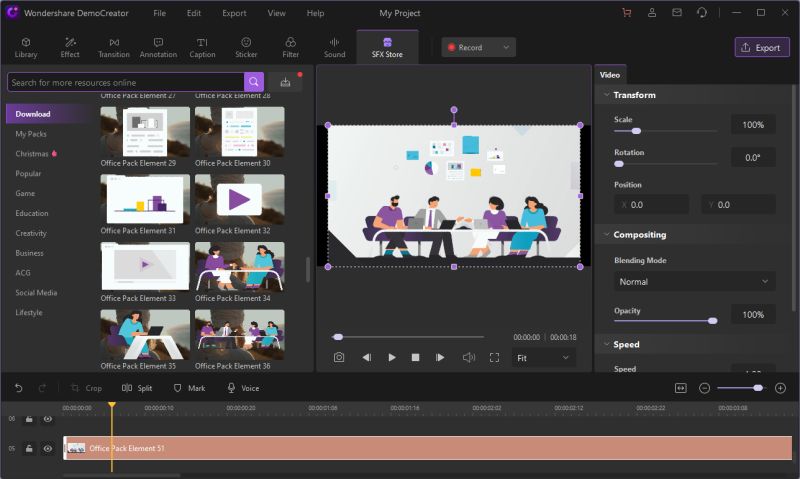Viewport: 800px width, 479px height.
Task: Collapse the Compositing section
Action: [x=607, y=235]
